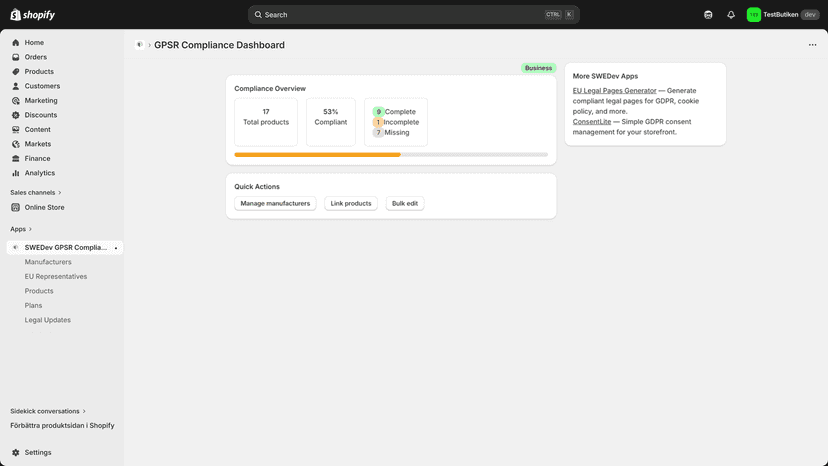Click the search magnifier icon
The width and height of the screenshot is (828, 466).
coord(258,15)
